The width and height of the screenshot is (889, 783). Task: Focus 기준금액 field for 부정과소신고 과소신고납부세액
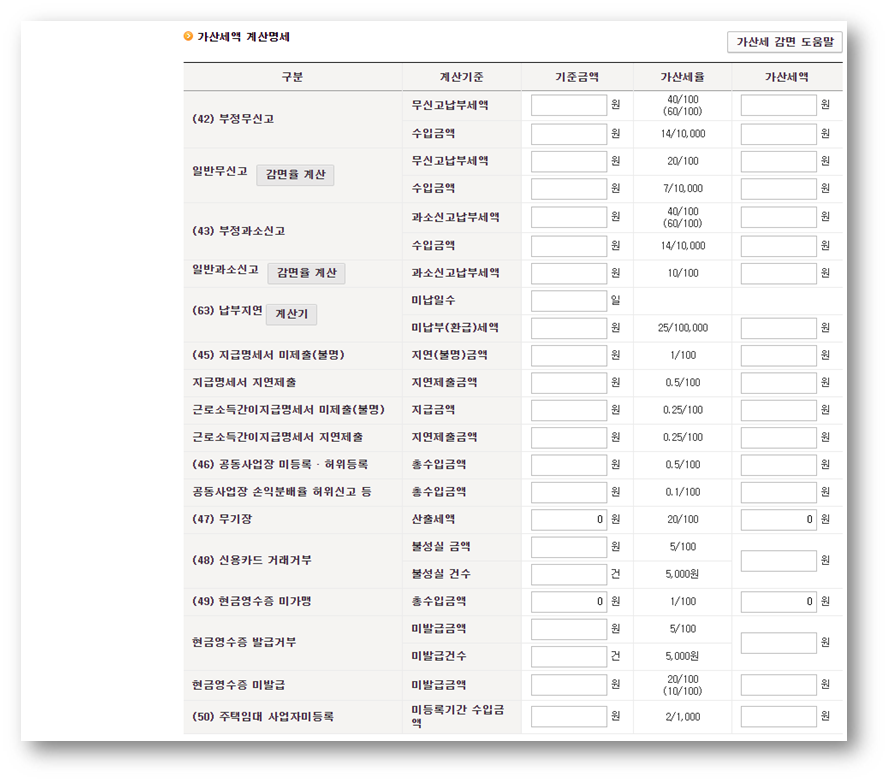(569, 217)
